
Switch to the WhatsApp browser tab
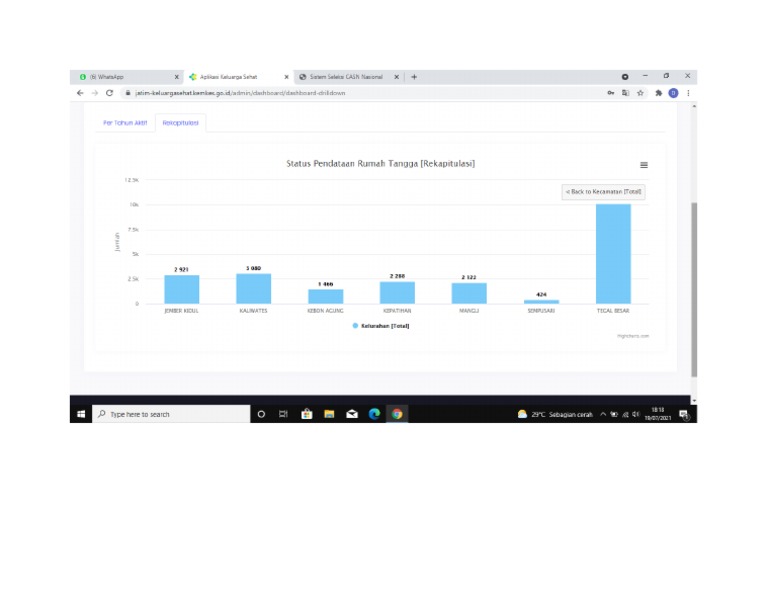[x=126, y=77]
